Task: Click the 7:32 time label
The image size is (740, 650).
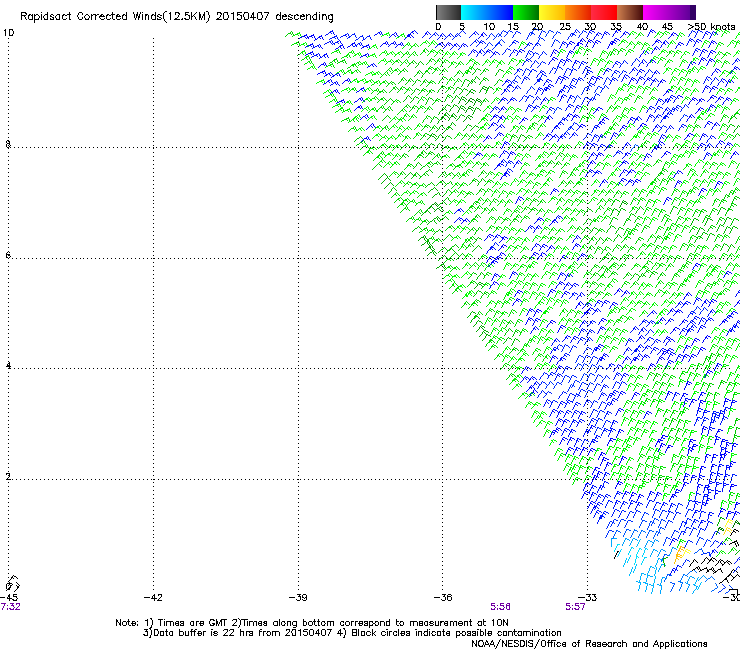Action: (x=10, y=607)
